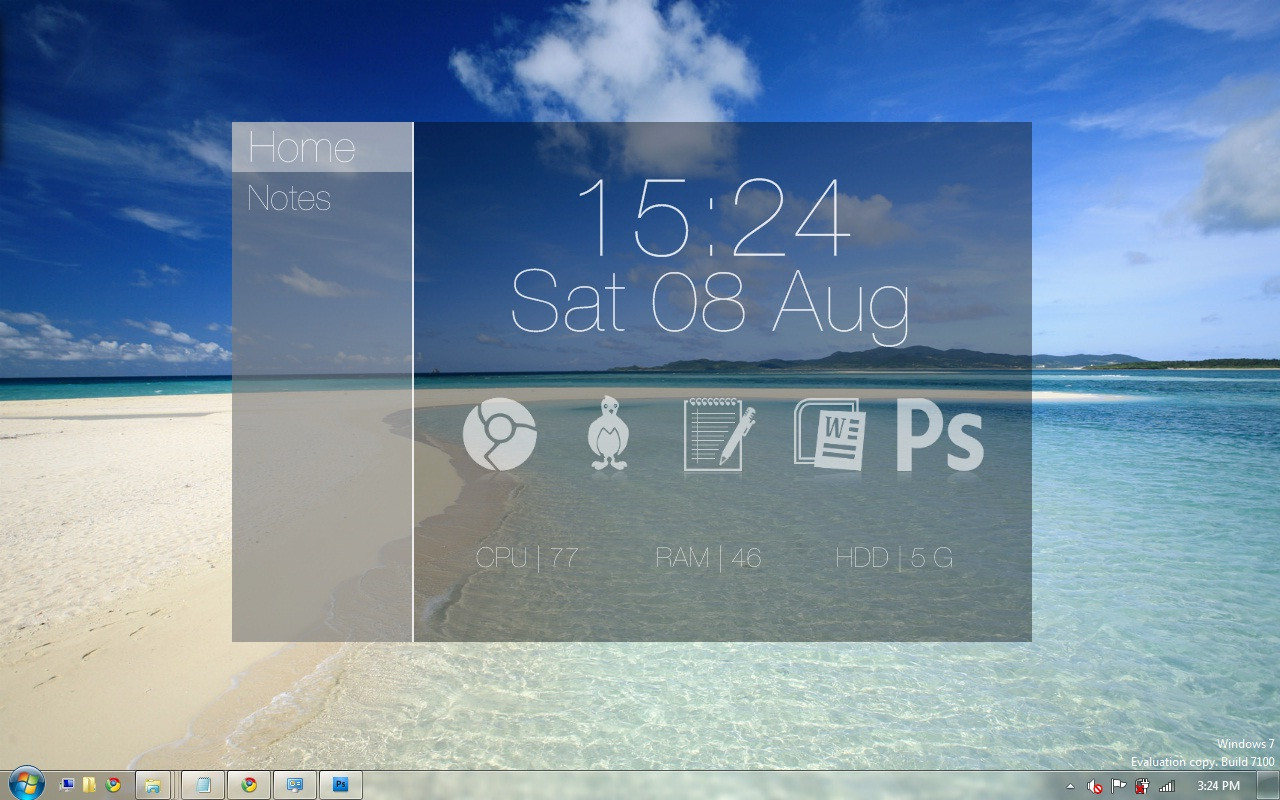Viewport: 1280px width, 800px height.
Task: Click the RAM | 46 readout
Action: [x=708, y=557]
